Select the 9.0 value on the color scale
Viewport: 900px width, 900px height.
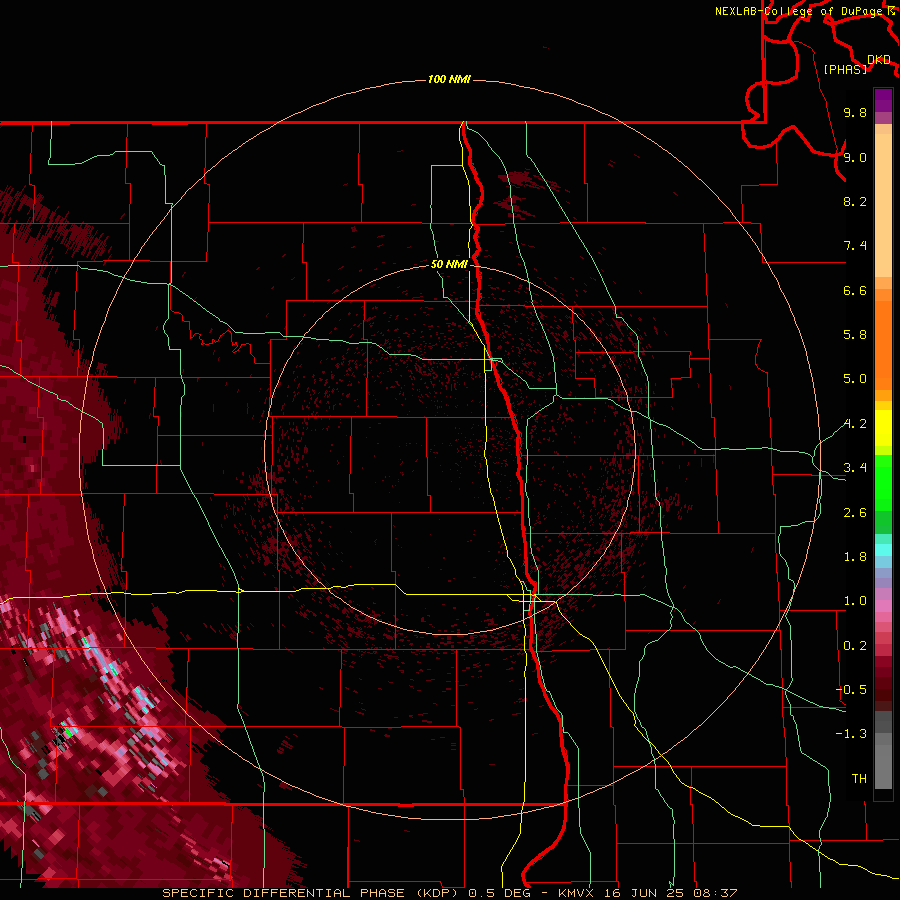(855, 157)
